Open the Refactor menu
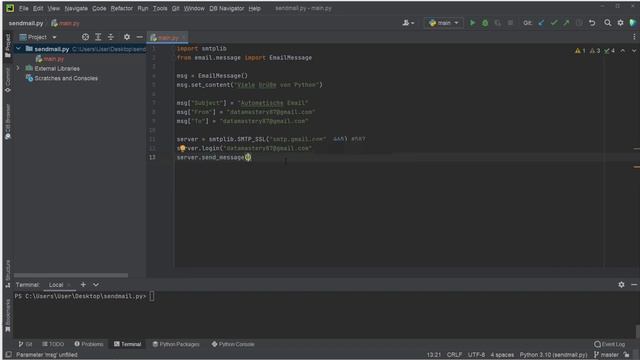The image size is (640, 360). (x=122, y=8)
